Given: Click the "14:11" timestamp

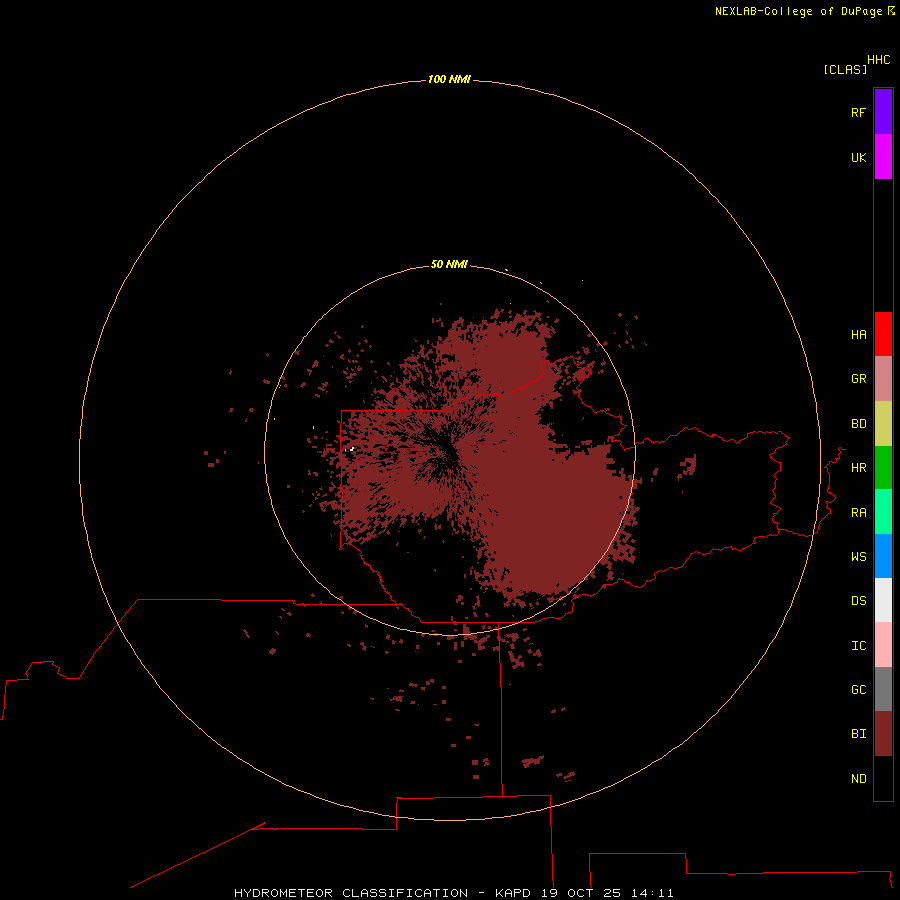Looking at the screenshot, I should 652,893.
